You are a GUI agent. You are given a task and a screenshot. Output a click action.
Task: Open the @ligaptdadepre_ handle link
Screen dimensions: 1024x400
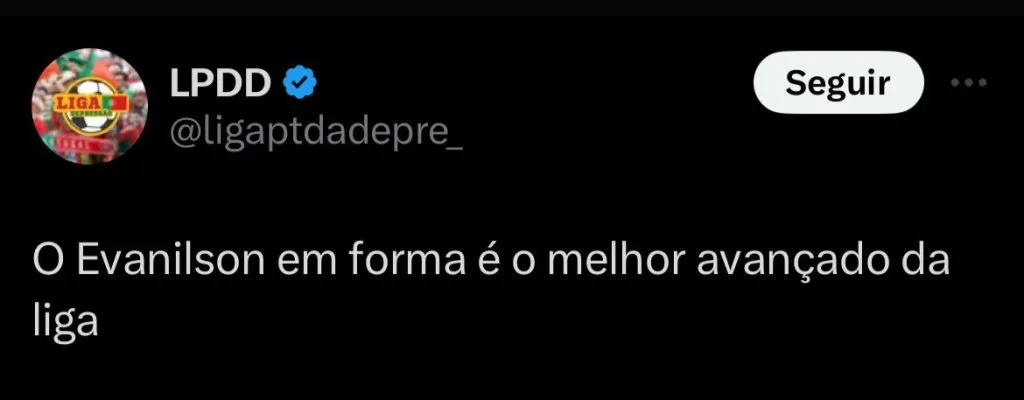coord(316,134)
